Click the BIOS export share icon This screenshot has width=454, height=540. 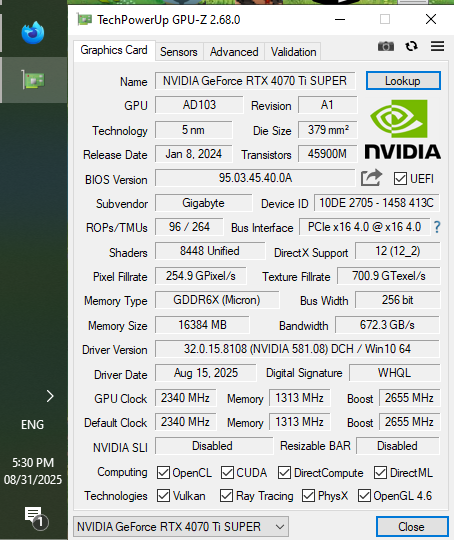371,178
